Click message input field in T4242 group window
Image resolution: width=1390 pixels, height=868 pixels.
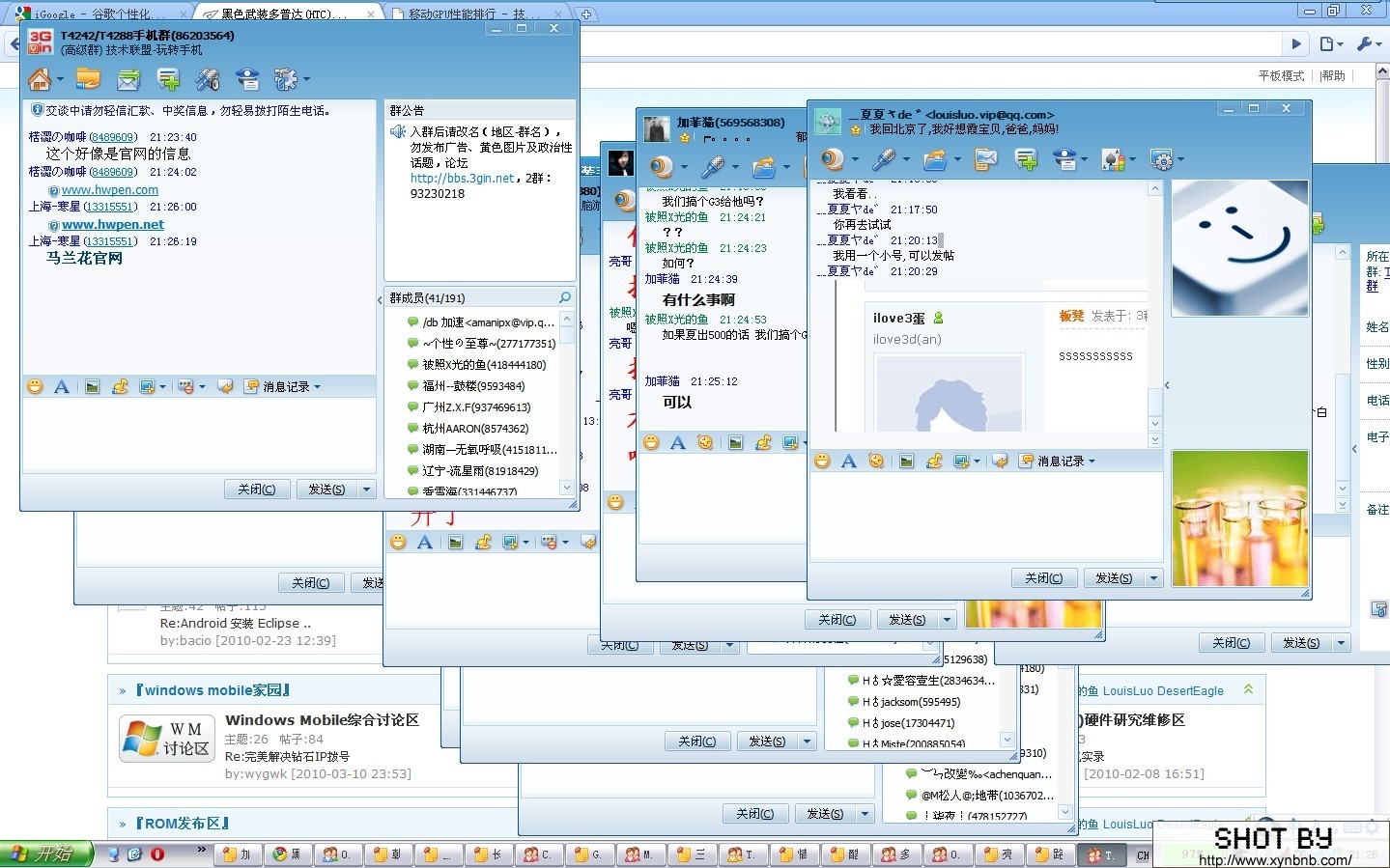click(199, 434)
